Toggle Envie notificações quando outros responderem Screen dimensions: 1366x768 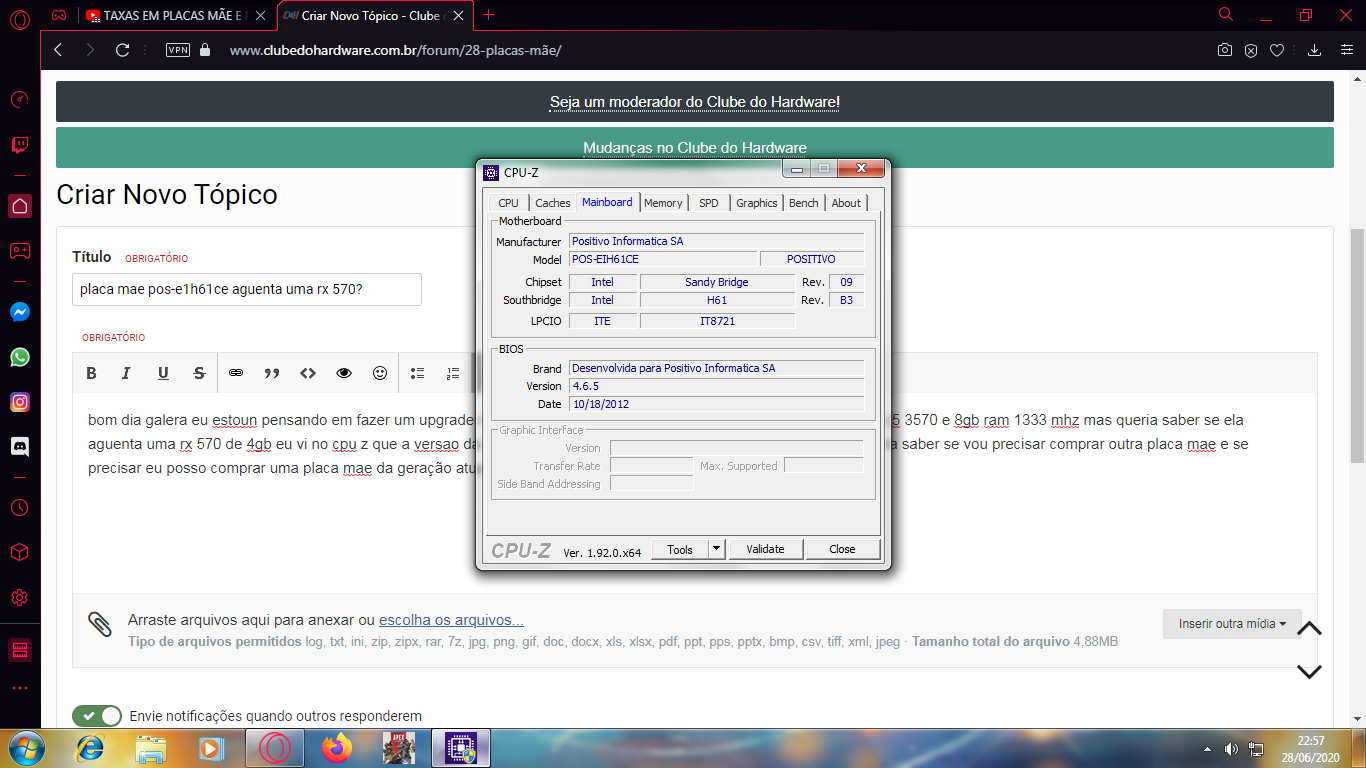(x=97, y=716)
